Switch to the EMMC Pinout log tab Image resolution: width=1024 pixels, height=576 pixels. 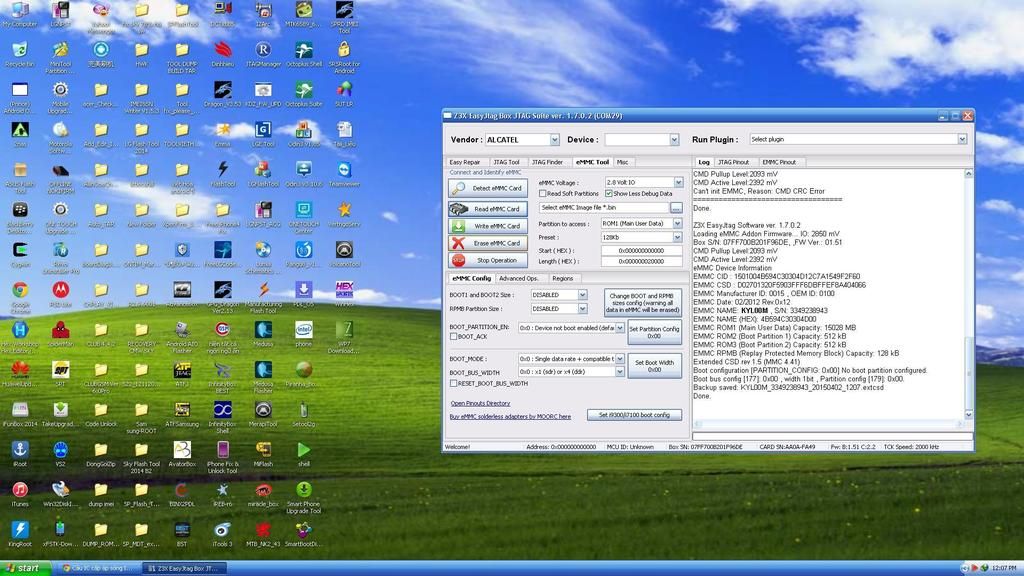point(779,162)
